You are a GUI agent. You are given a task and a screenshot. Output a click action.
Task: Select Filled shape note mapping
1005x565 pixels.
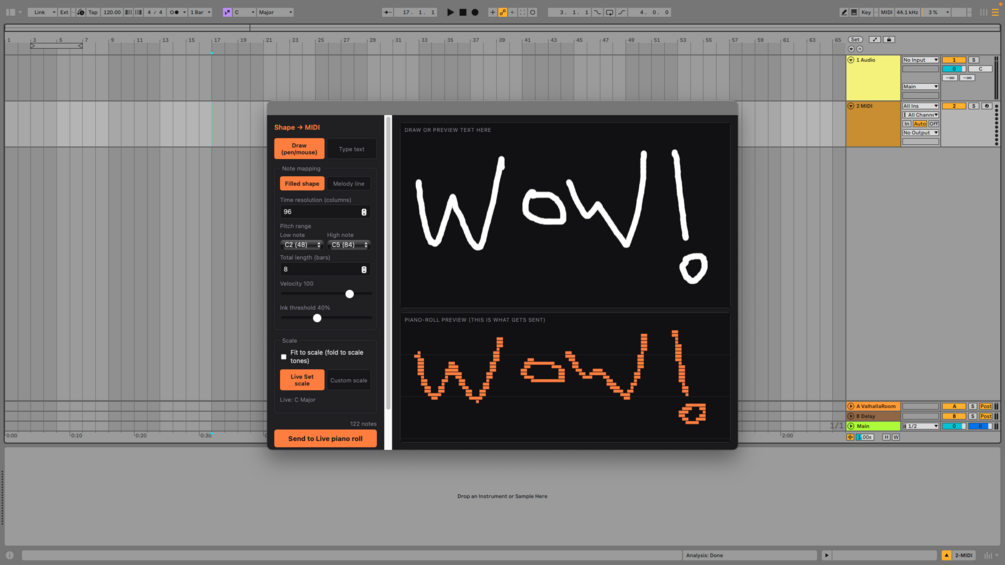click(302, 183)
